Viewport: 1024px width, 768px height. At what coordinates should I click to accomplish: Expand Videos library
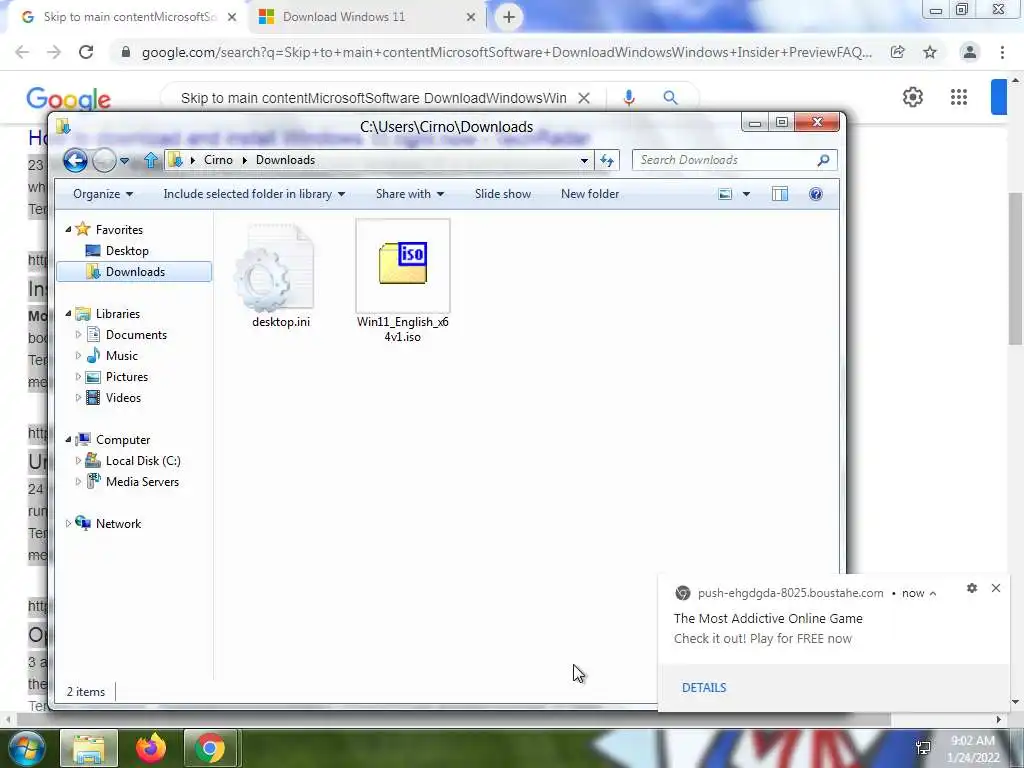tap(78, 398)
